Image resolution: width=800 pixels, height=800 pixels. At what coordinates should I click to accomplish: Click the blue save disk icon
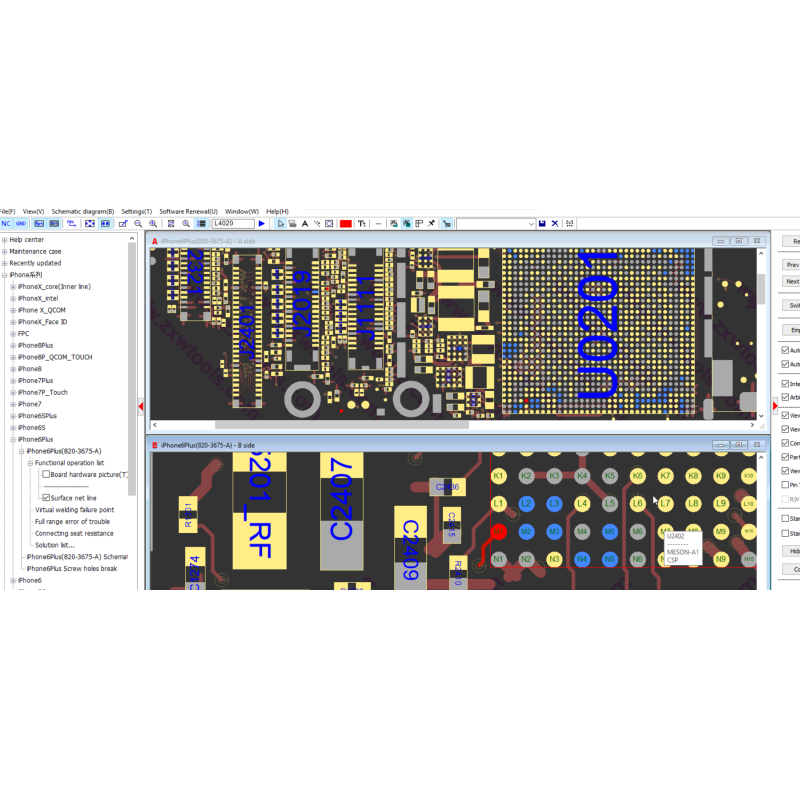[542, 224]
